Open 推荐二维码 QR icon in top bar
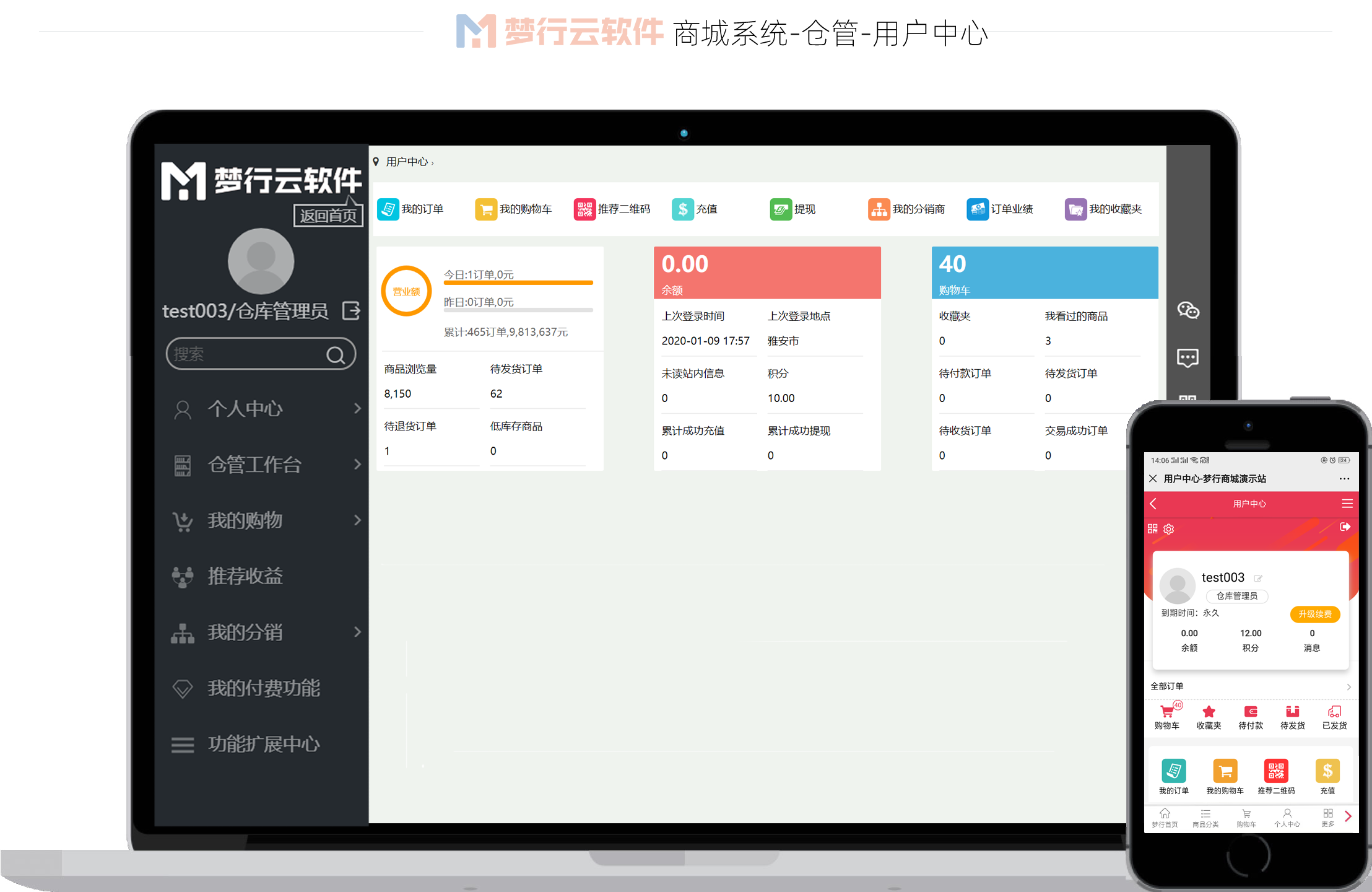The width and height of the screenshot is (1372, 892). tap(584, 209)
